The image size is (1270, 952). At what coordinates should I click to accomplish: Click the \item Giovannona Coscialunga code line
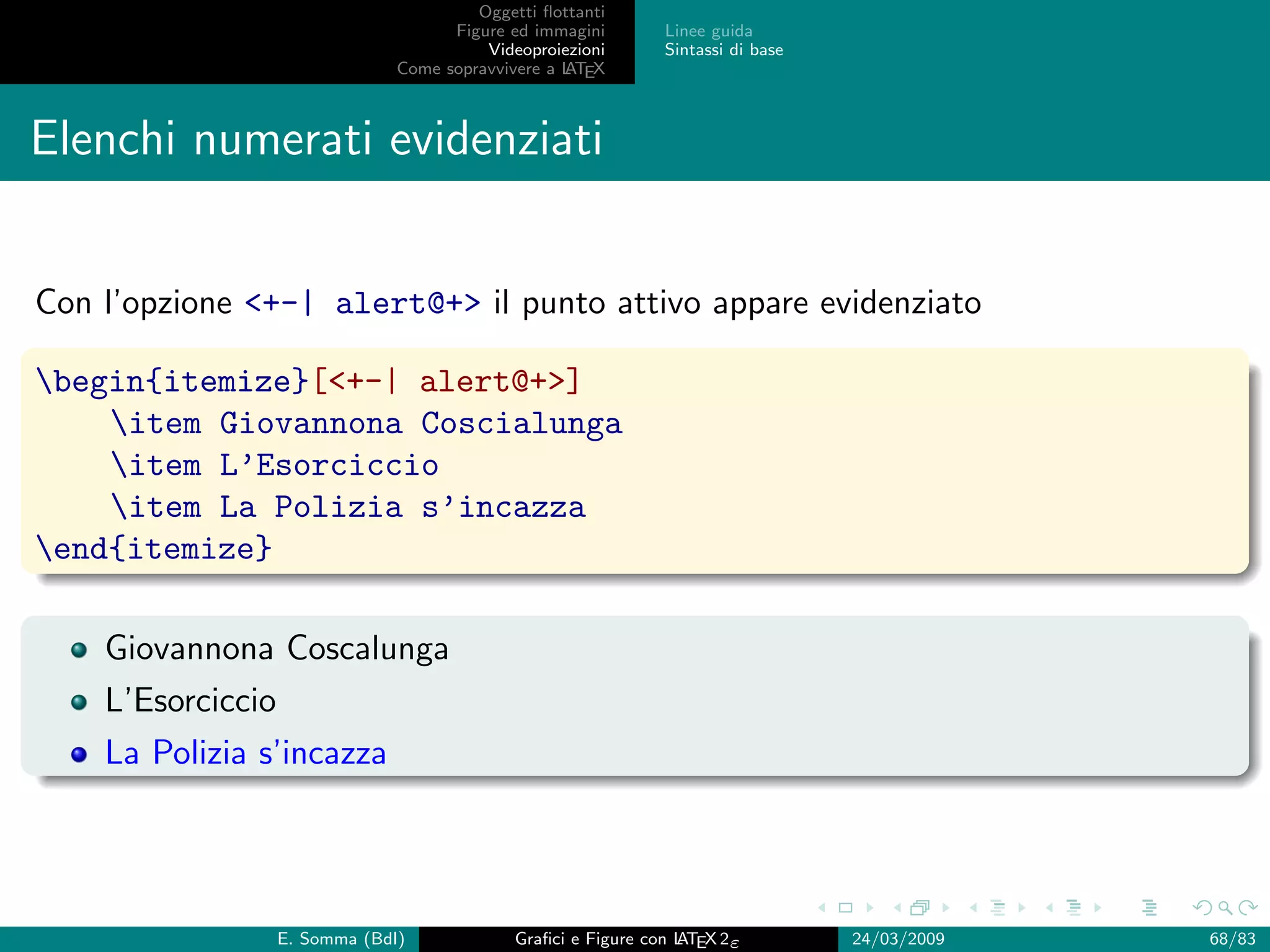pyautogui.click(x=366, y=423)
